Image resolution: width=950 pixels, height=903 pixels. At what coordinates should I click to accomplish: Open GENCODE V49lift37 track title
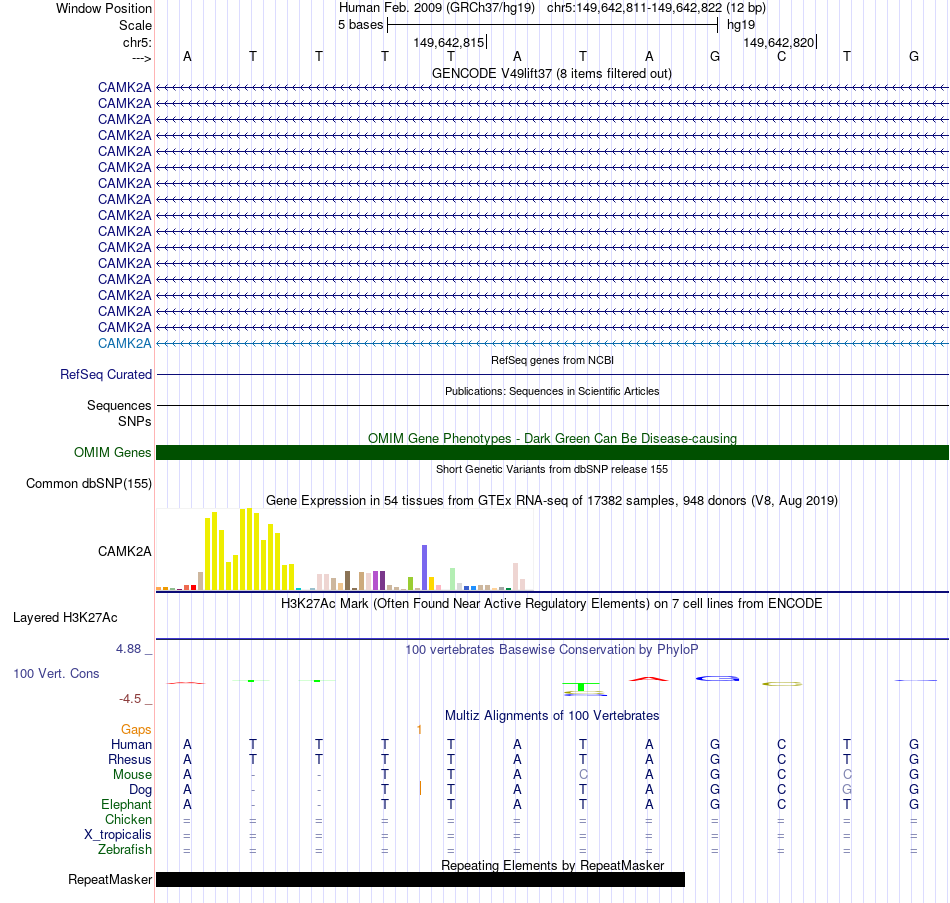pos(552,73)
